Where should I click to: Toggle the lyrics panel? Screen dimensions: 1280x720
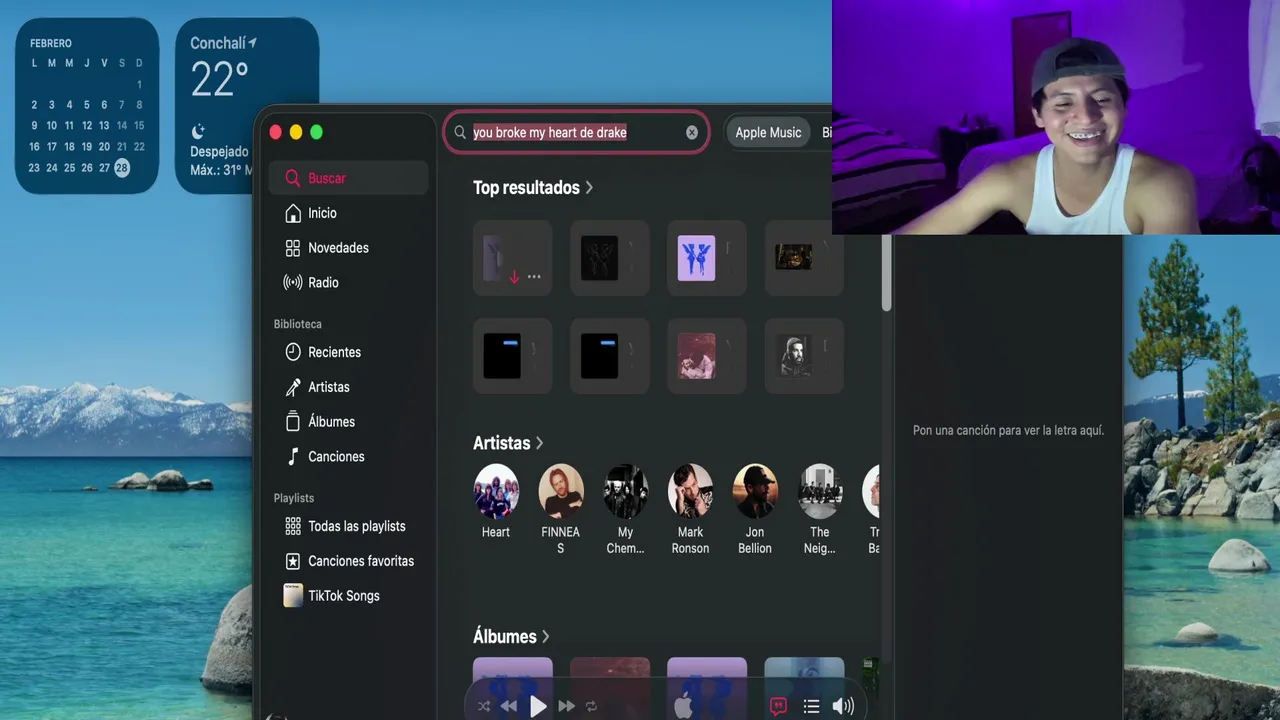(778, 706)
